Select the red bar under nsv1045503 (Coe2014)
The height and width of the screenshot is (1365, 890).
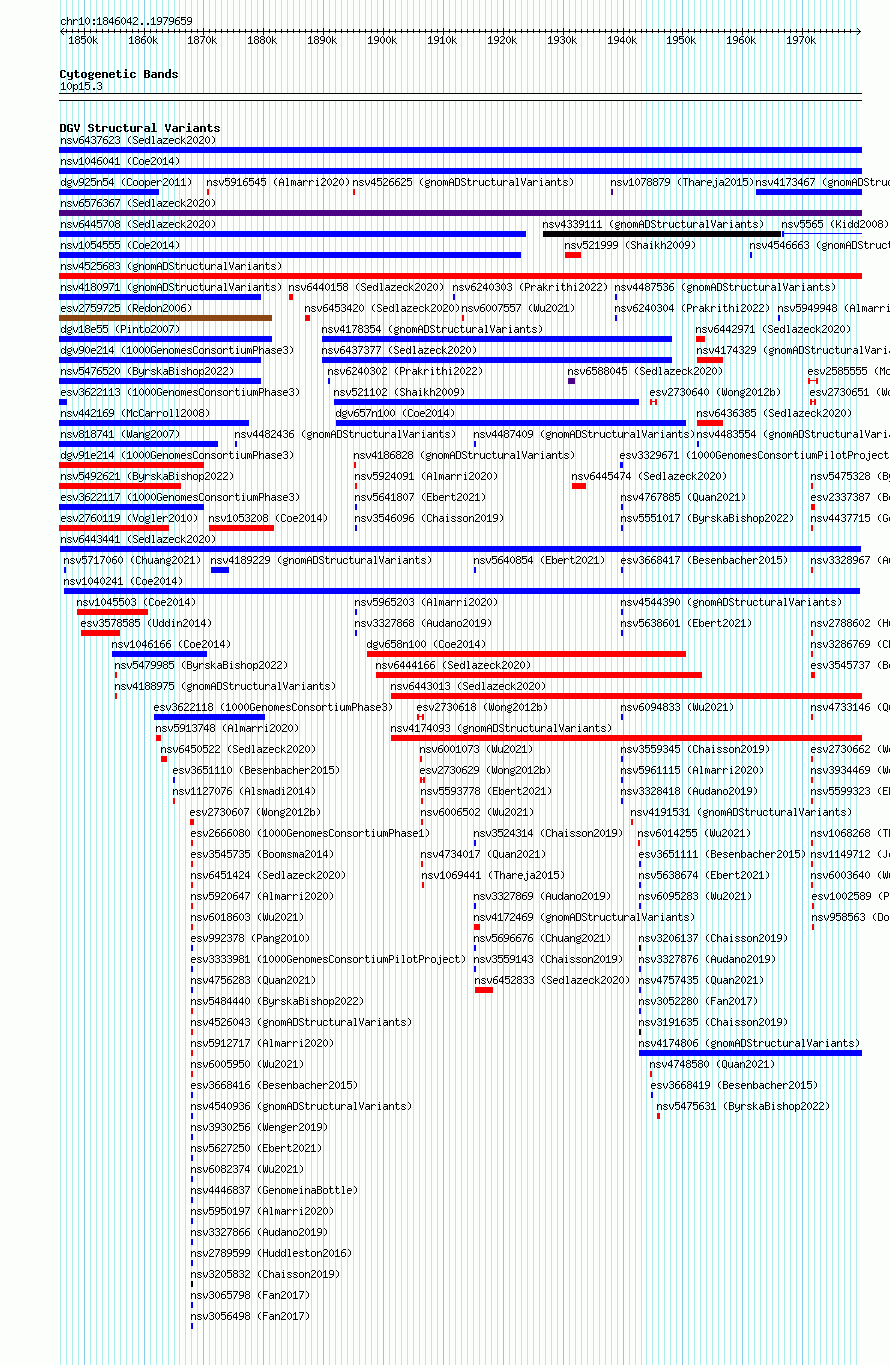(112, 612)
